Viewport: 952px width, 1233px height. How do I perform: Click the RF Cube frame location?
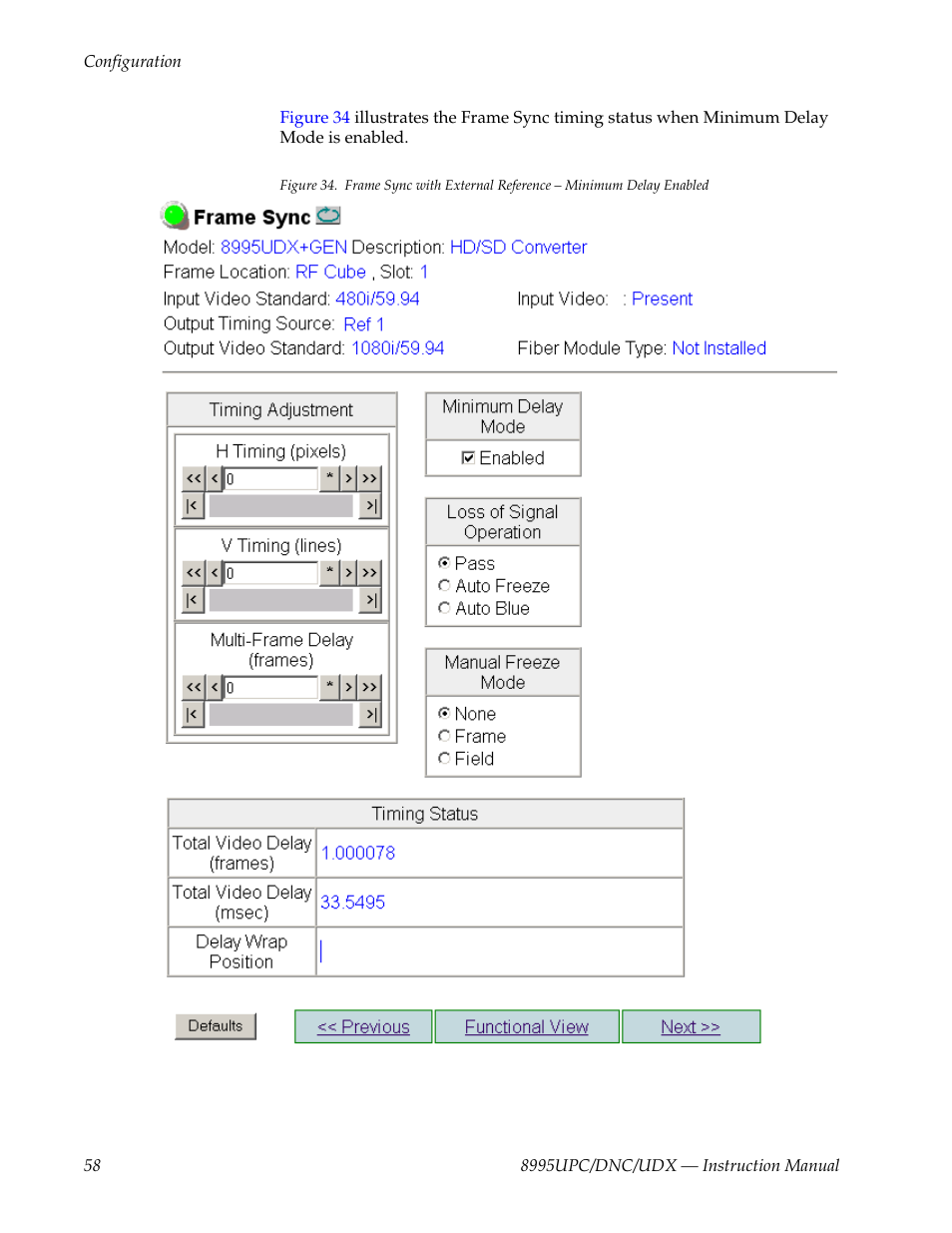[330, 272]
